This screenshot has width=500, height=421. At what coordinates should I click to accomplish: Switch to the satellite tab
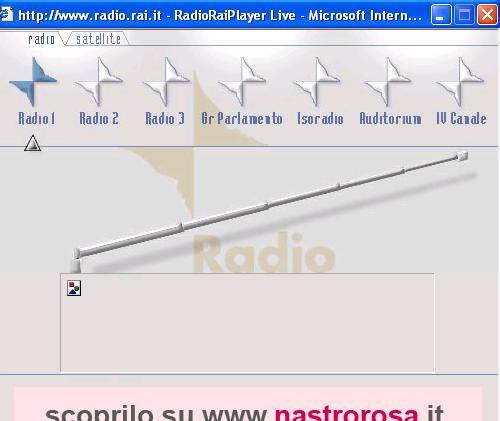coord(98,39)
